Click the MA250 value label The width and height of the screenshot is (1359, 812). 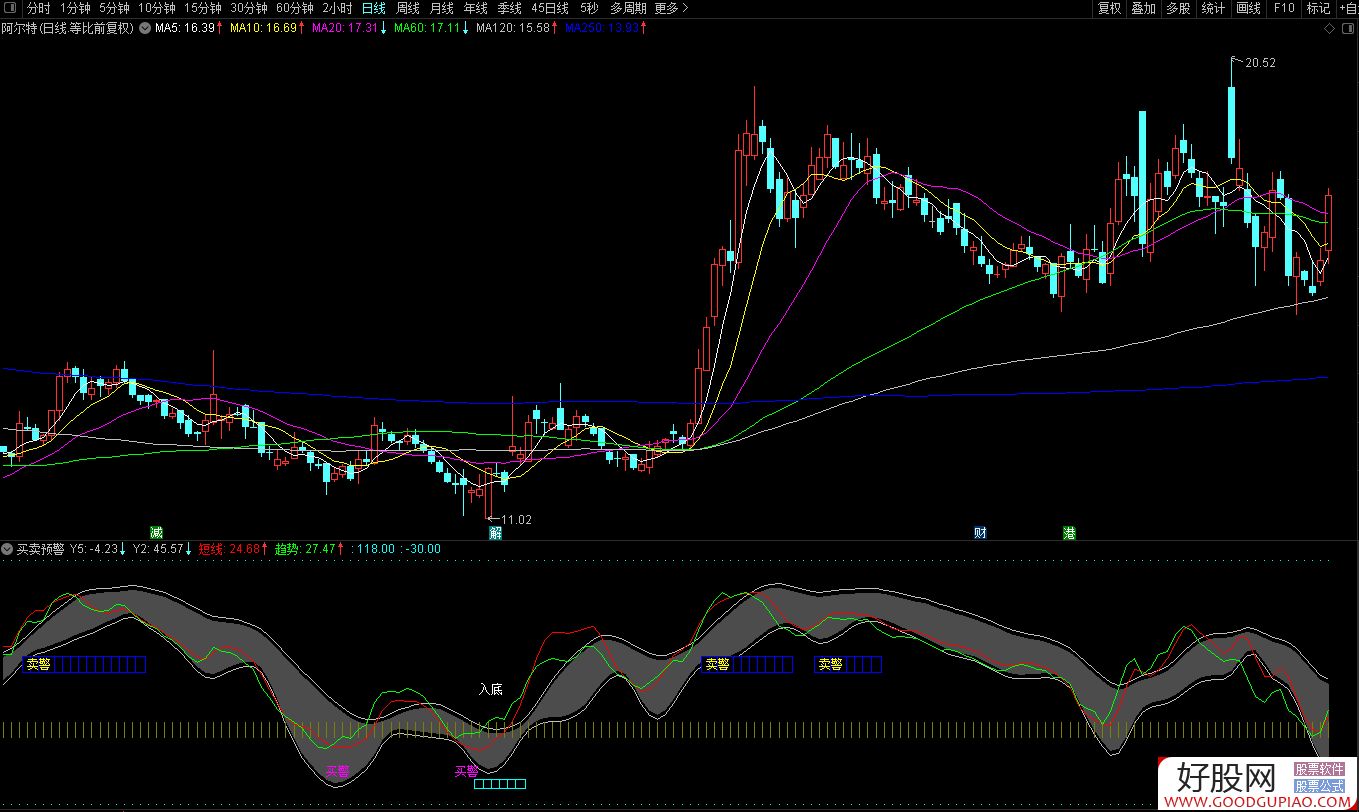602,28
